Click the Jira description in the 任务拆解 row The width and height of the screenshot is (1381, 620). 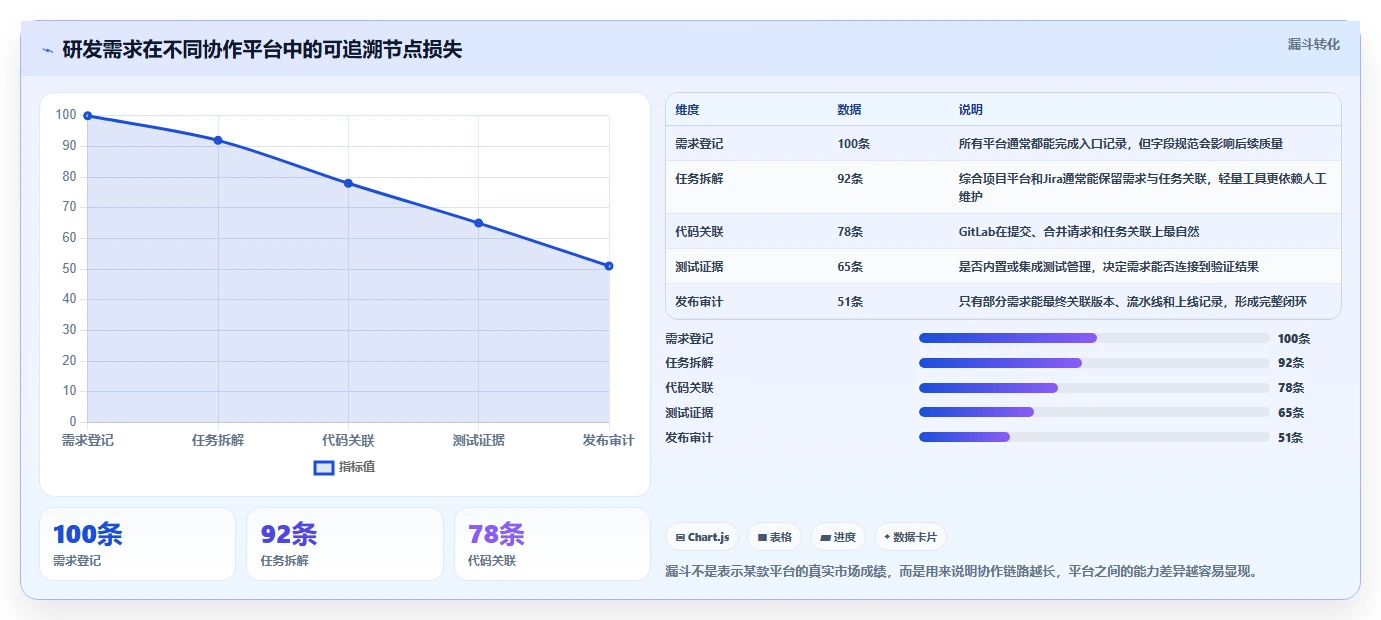pos(1143,188)
